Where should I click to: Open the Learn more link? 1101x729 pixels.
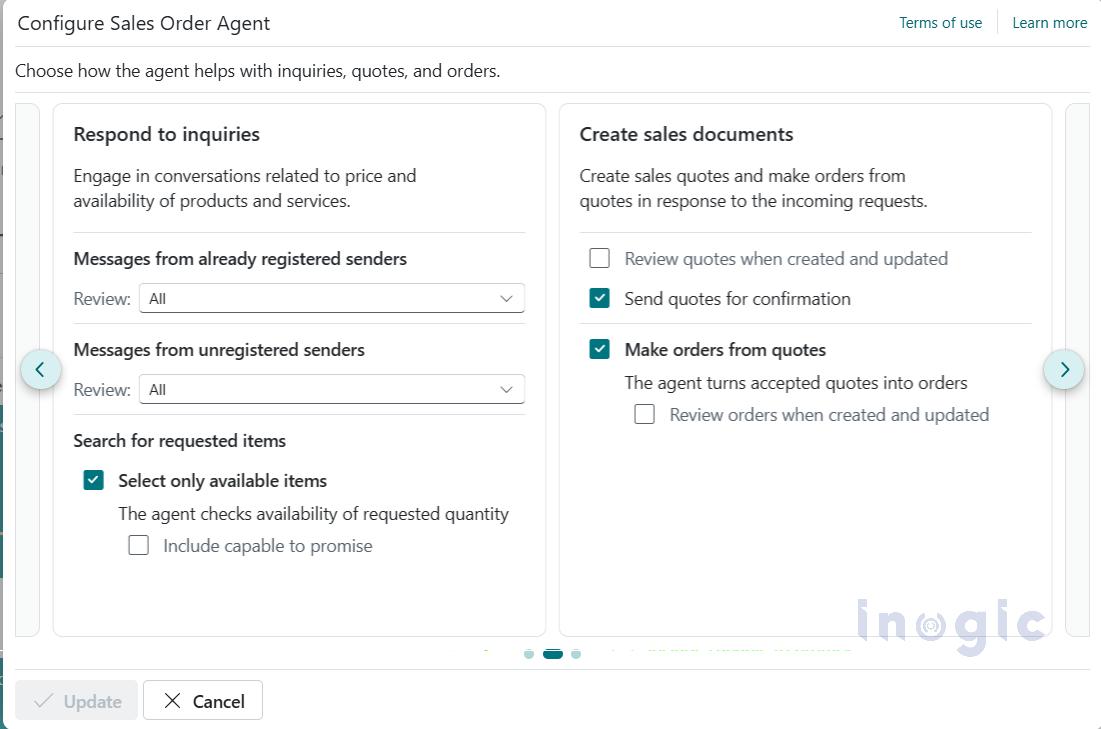click(1049, 23)
